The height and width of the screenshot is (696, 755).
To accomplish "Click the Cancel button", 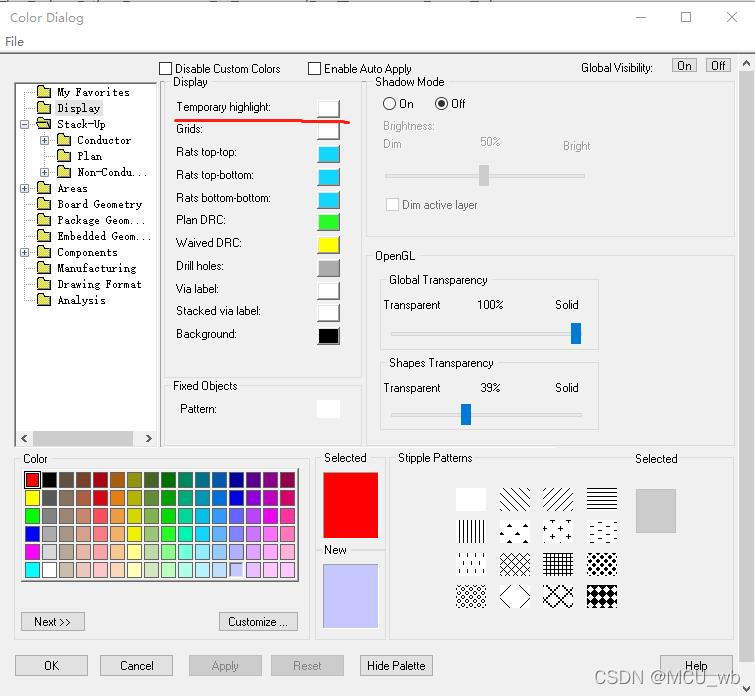I will click(137, 666).
